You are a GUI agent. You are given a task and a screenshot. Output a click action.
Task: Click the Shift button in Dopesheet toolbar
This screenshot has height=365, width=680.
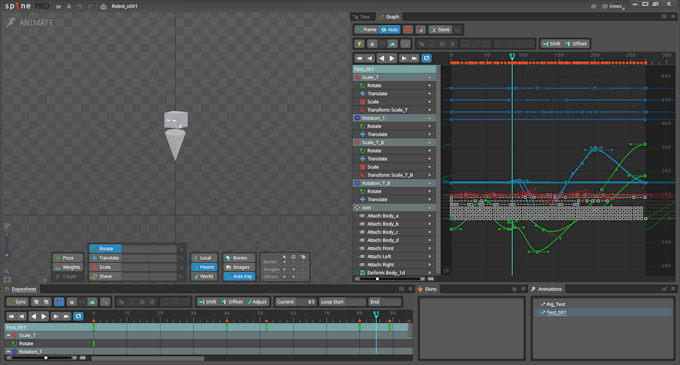click(x=207, y=302)
